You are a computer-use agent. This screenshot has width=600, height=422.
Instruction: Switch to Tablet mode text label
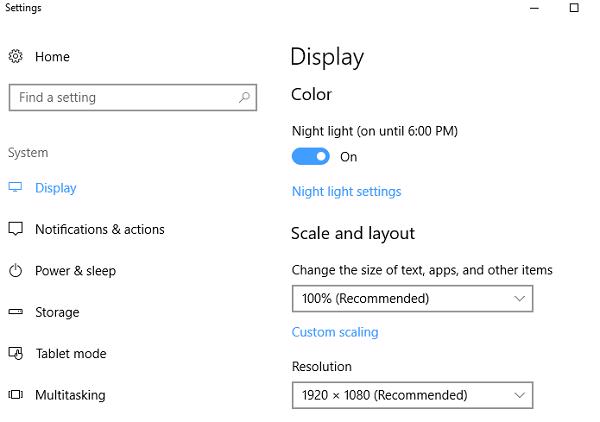70,354
